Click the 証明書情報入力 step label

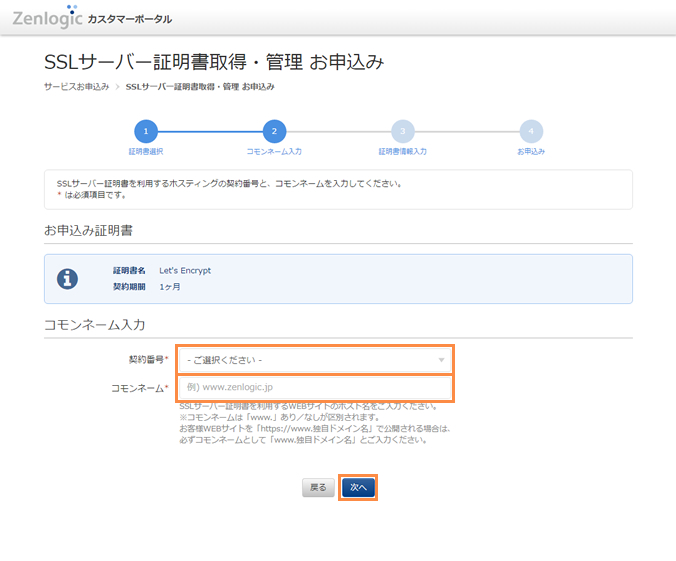(x=403, y=151)
